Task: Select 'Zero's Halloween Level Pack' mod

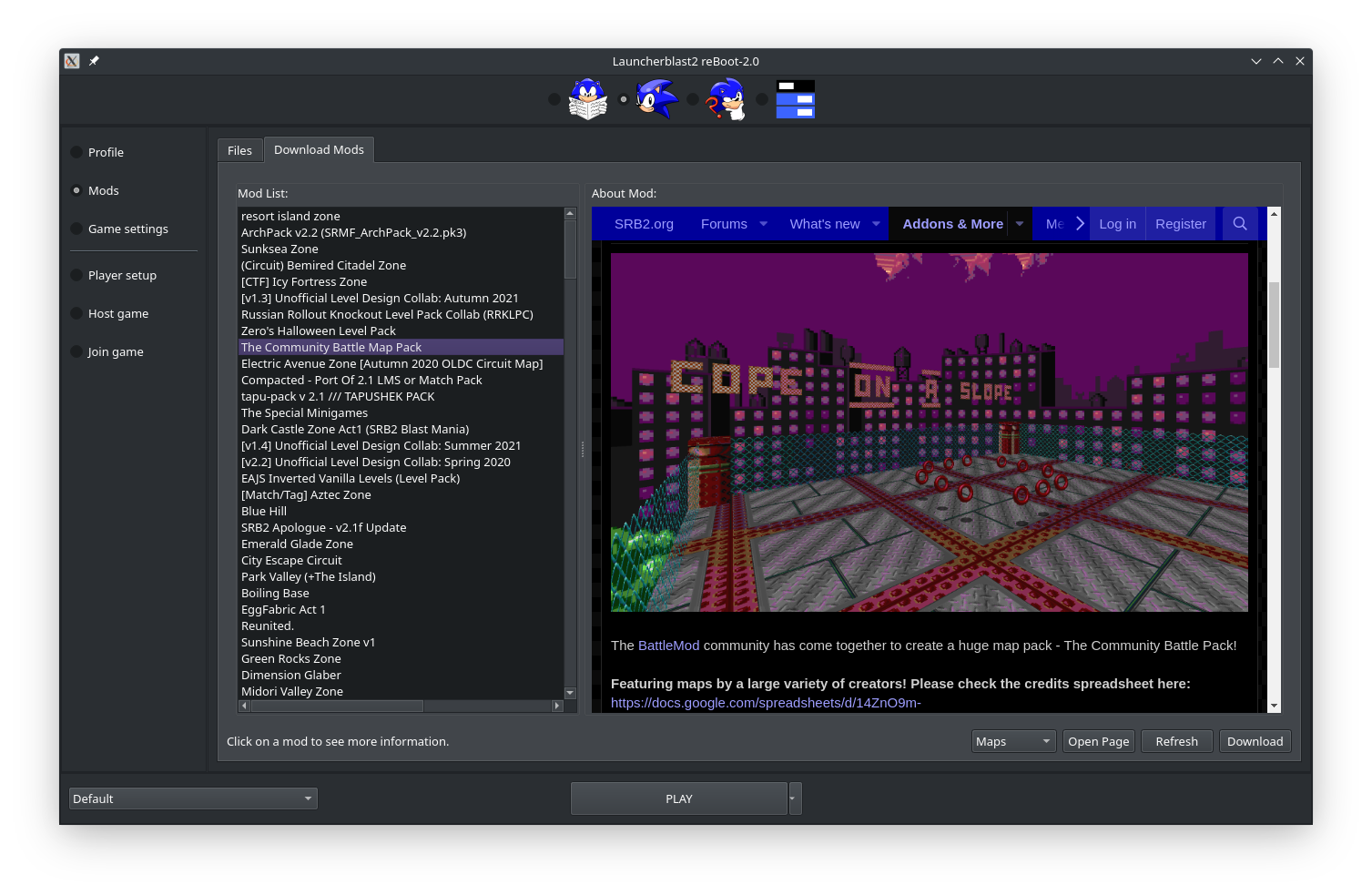Action: tap(401, 331)
